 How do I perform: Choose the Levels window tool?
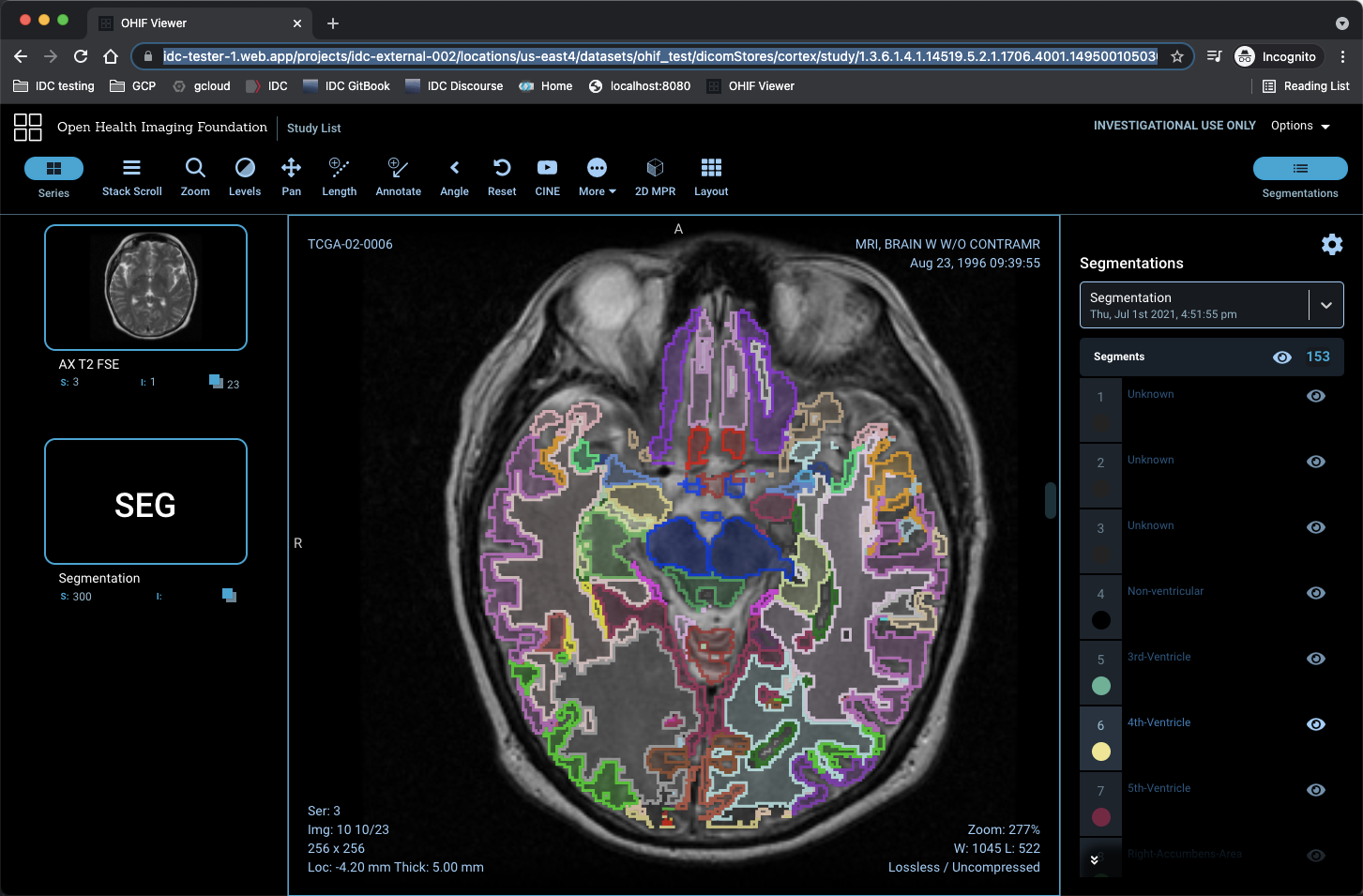pyautogui.click(x=245, y=176)
